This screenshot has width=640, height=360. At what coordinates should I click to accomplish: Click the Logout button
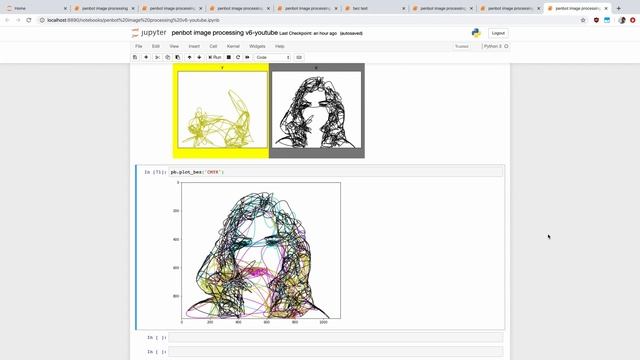(498, 33)
